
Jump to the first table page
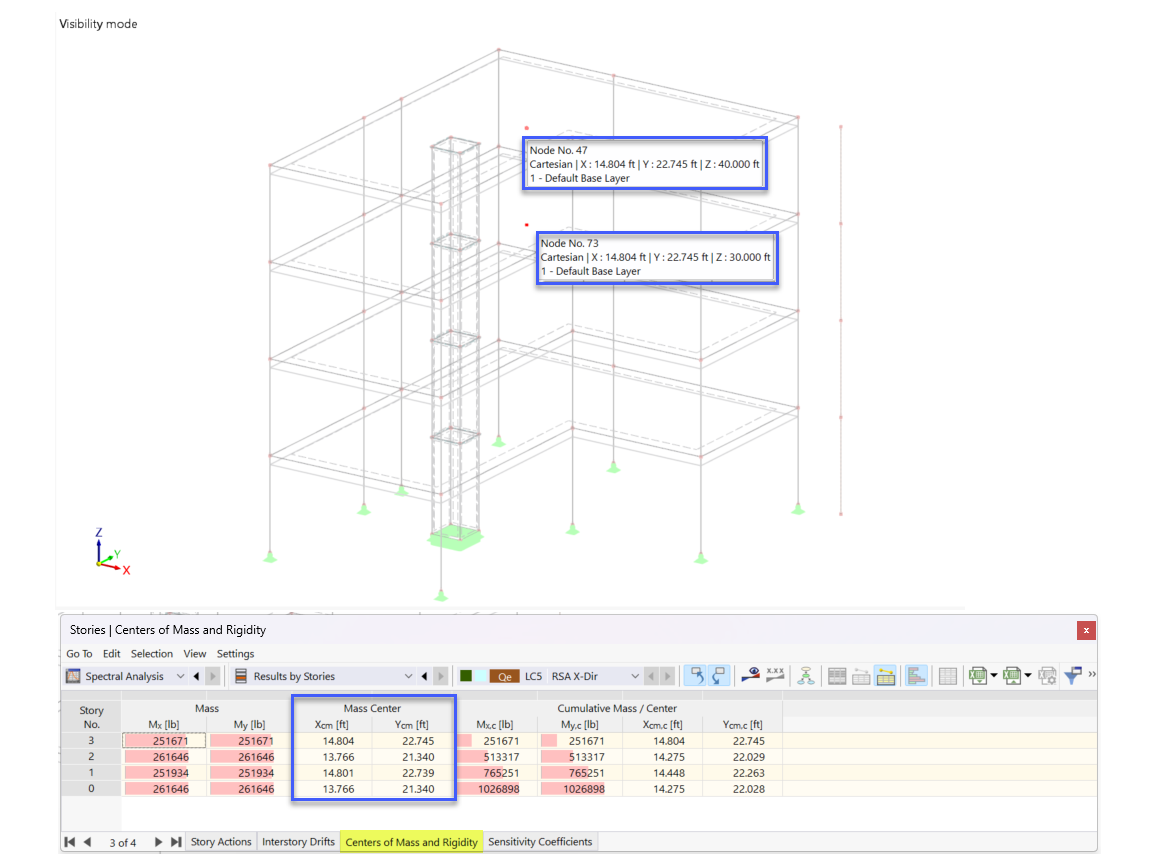click(70, 842)
